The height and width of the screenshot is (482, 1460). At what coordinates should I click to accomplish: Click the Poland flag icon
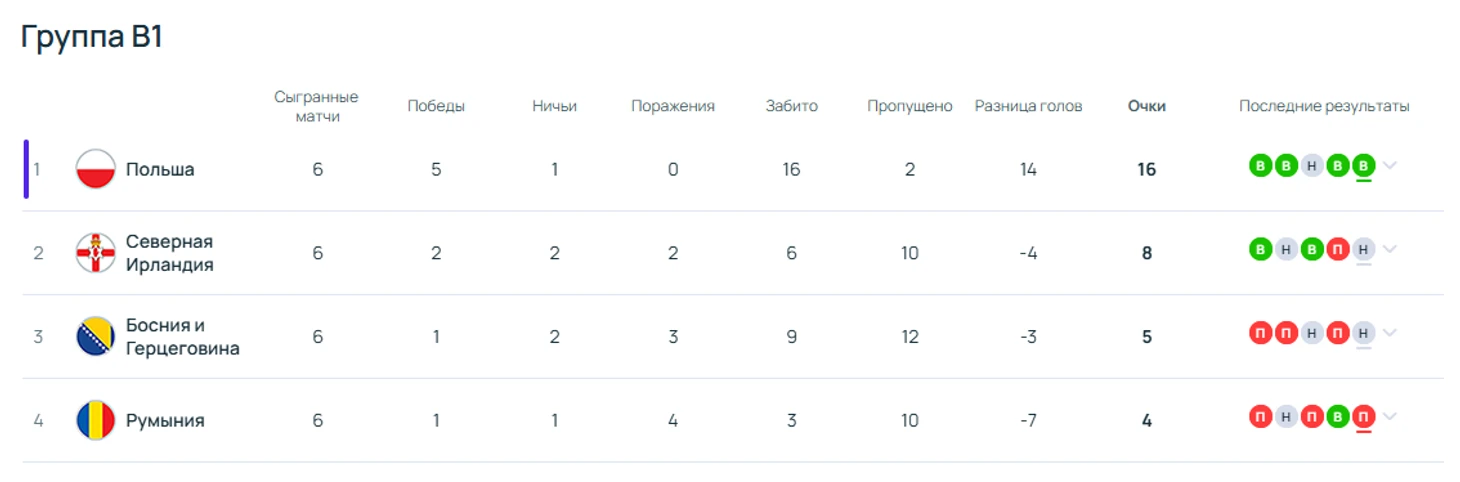(96, 169)
